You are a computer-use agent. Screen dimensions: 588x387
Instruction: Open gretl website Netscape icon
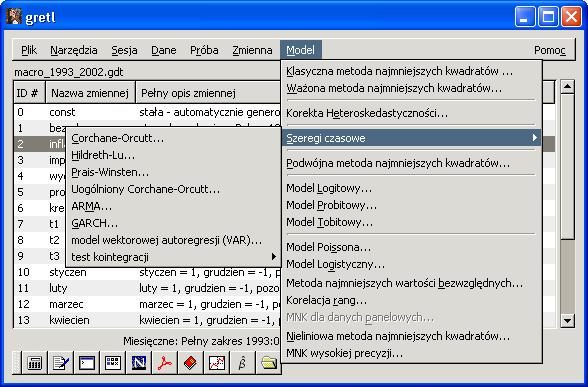(x=139, y=363)
